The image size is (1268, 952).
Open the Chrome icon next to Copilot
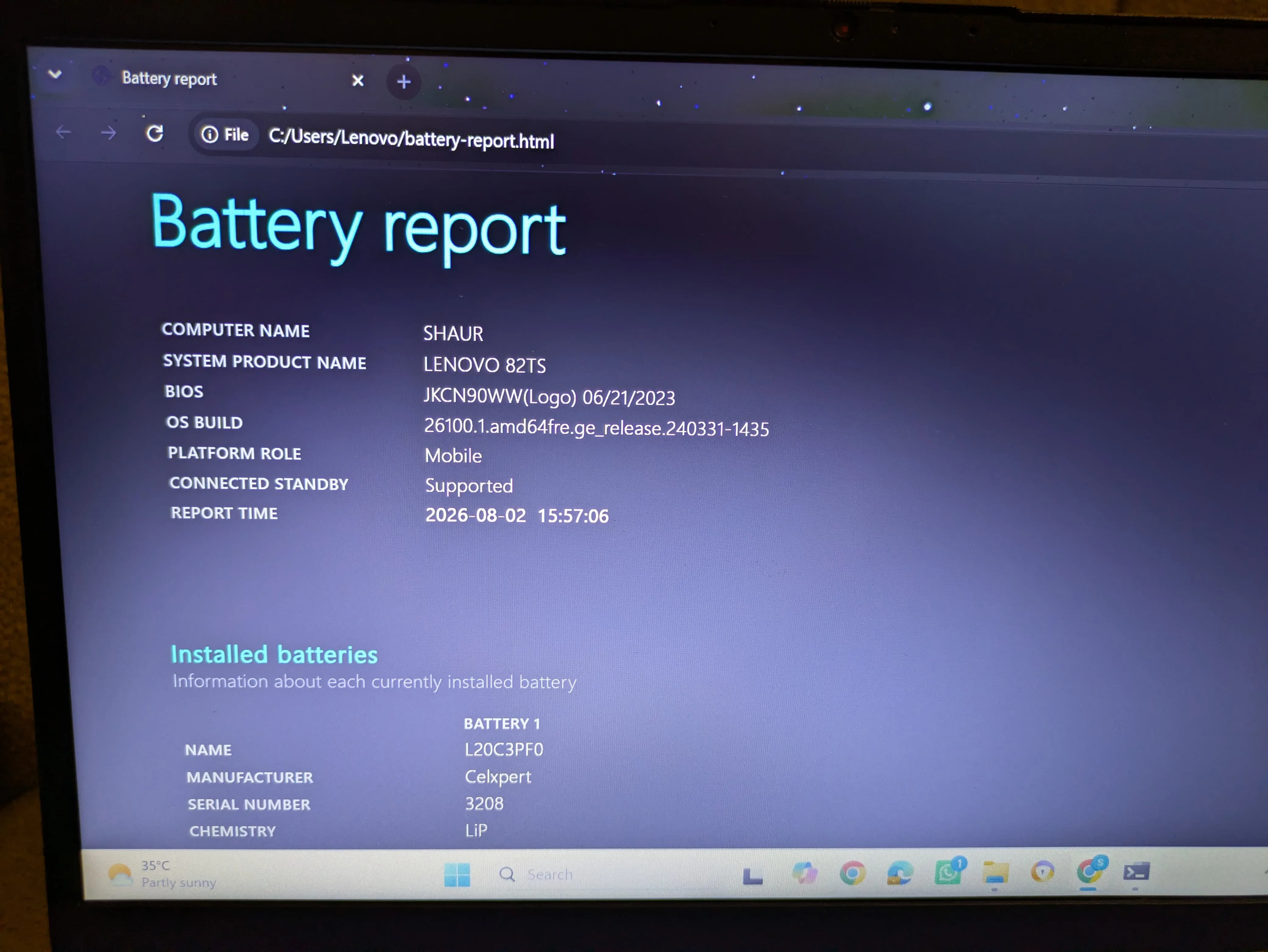click(853, 873)
